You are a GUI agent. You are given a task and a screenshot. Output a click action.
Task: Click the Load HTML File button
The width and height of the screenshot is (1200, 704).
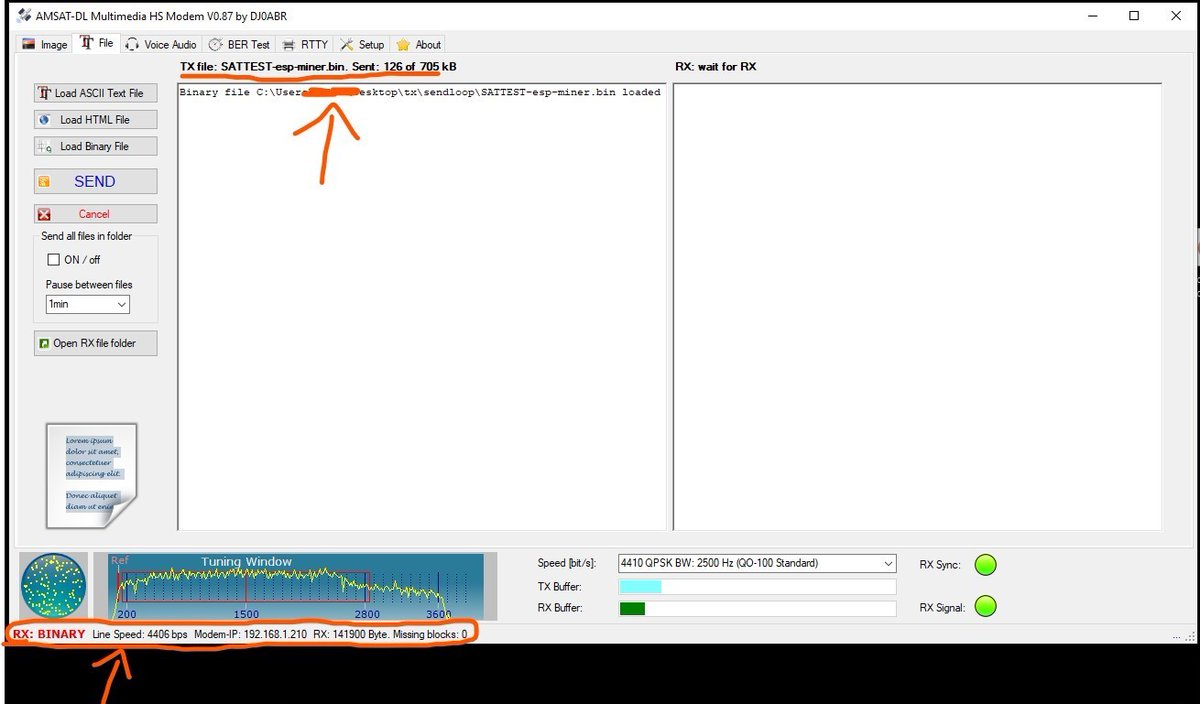tap(95, 119)
